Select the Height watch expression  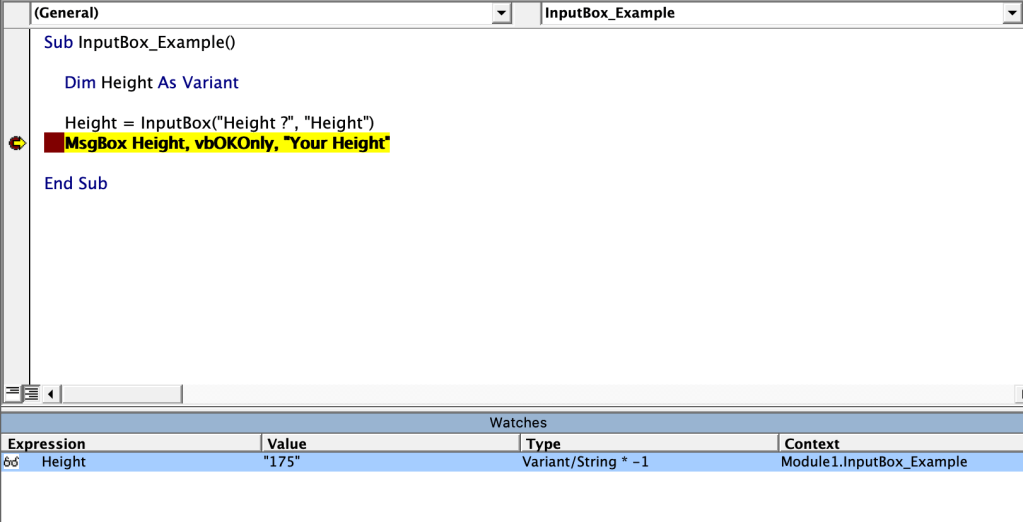pos(64,462)
